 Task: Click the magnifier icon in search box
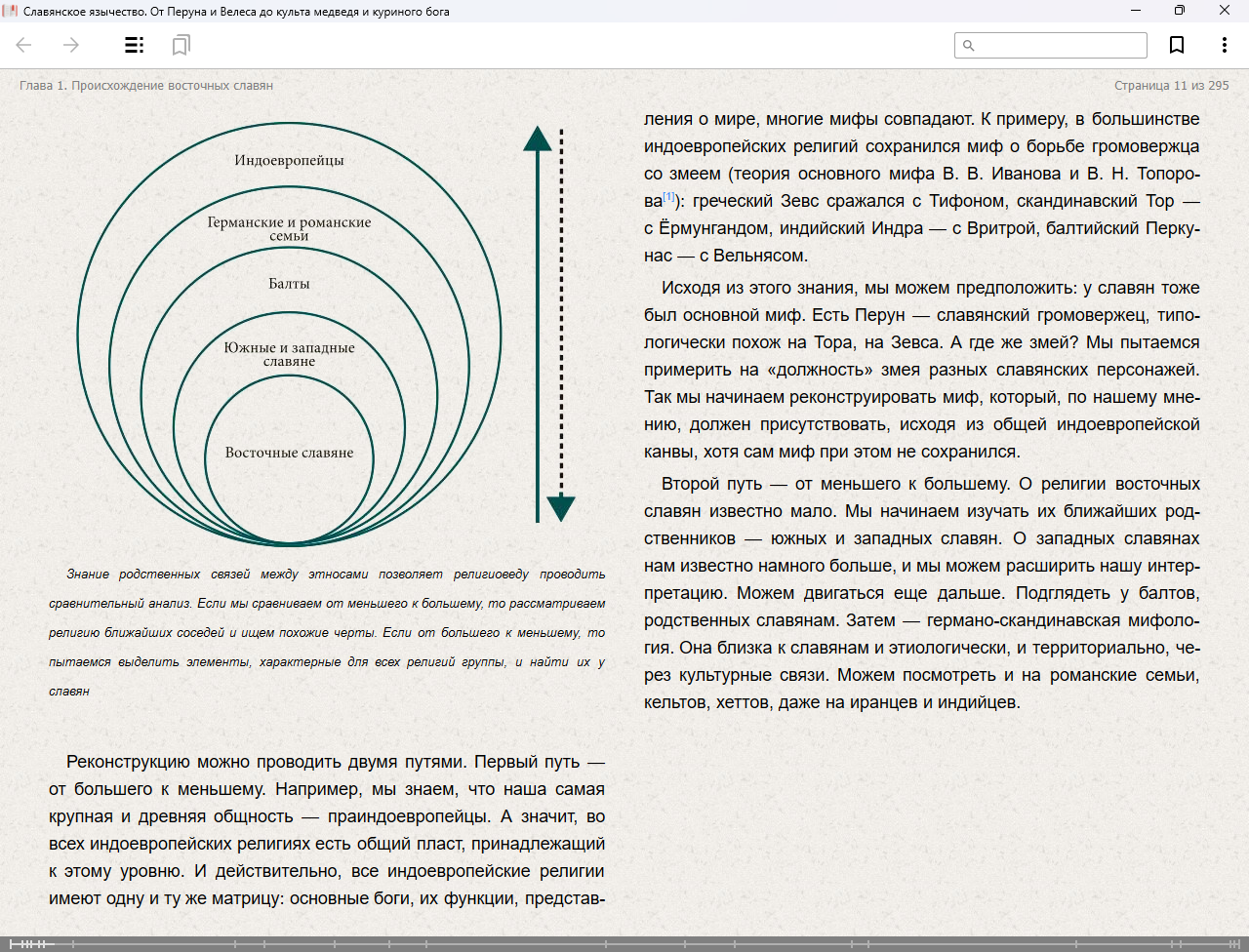tap(969, 46)
